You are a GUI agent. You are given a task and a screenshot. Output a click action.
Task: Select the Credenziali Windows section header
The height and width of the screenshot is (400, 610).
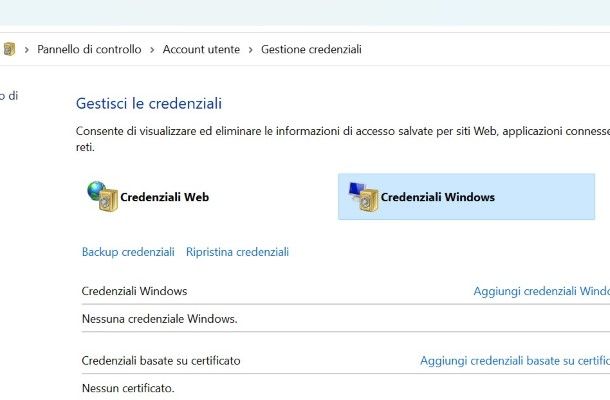tap(134, 291)
